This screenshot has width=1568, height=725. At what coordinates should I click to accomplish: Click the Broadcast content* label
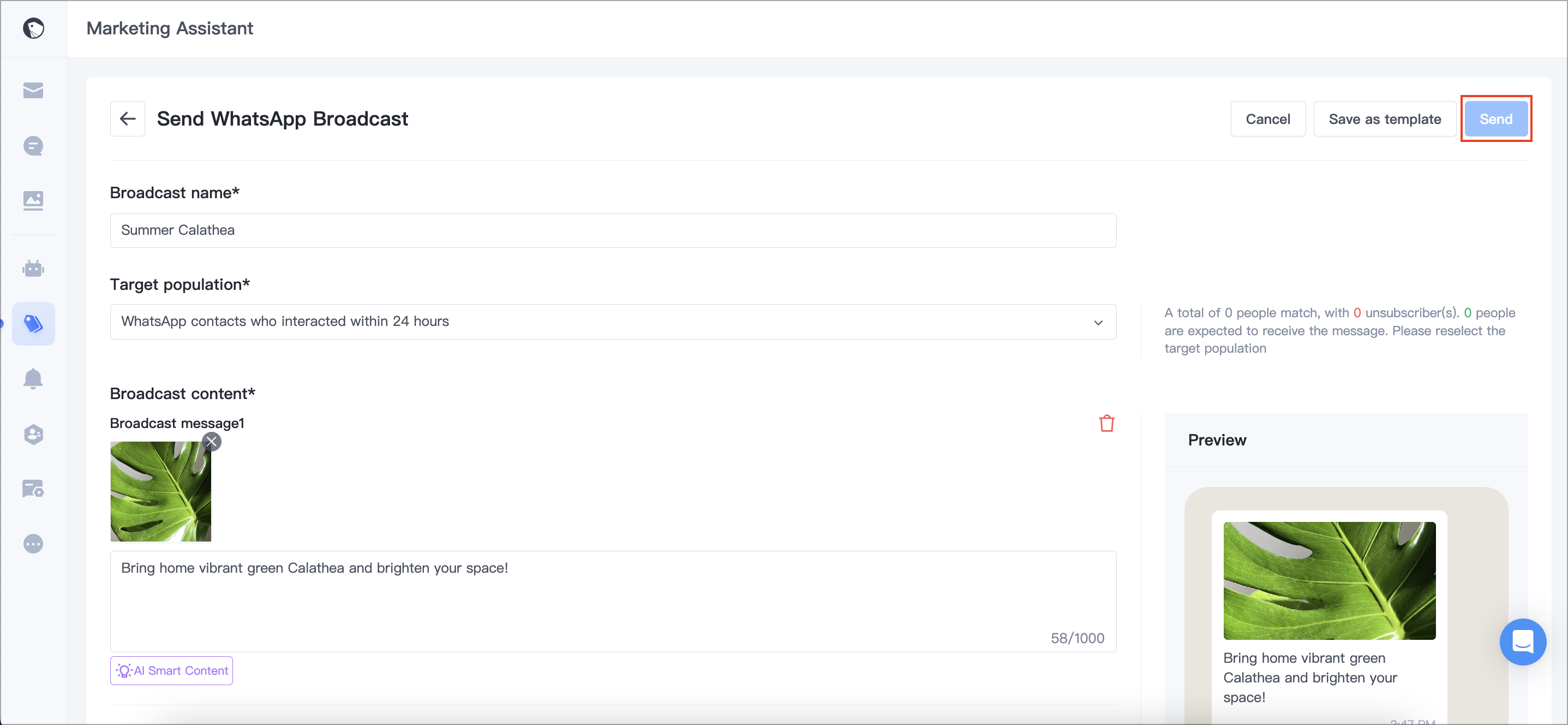(183, 394)
